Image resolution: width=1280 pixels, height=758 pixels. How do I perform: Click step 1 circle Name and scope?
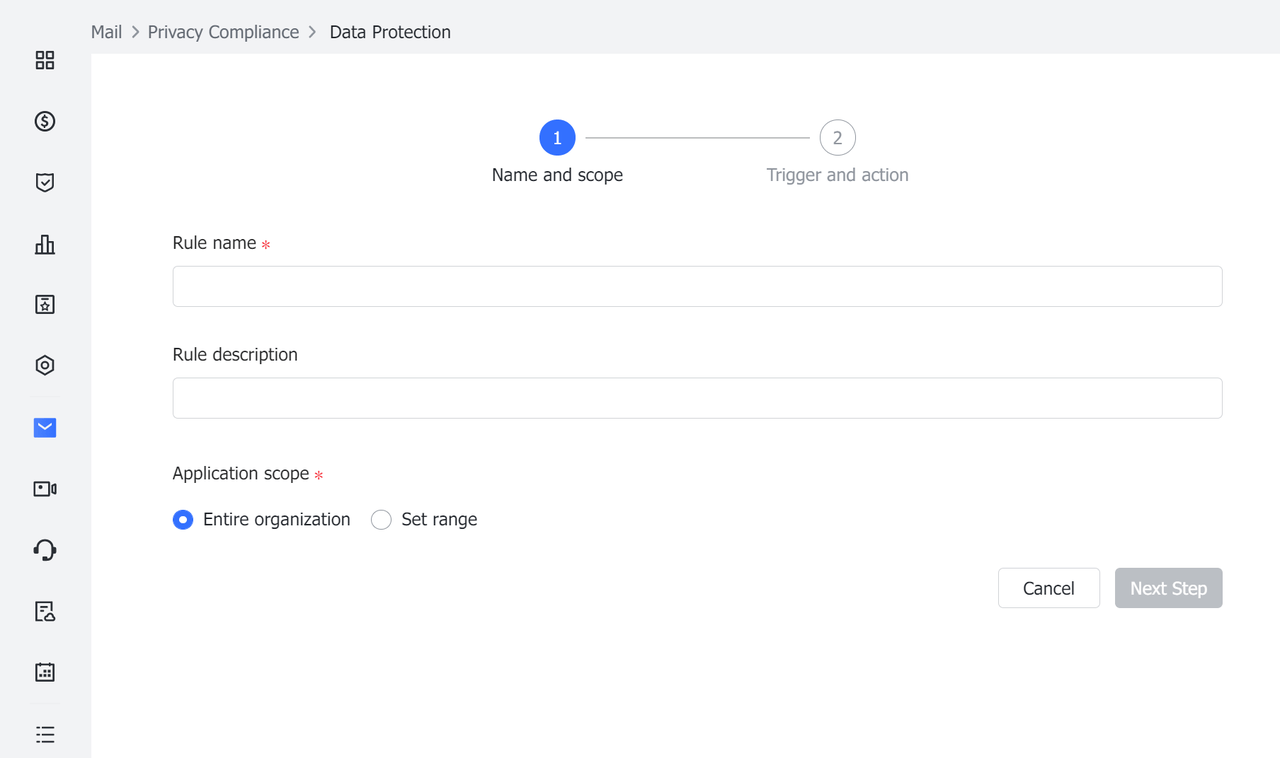point(557,138)
